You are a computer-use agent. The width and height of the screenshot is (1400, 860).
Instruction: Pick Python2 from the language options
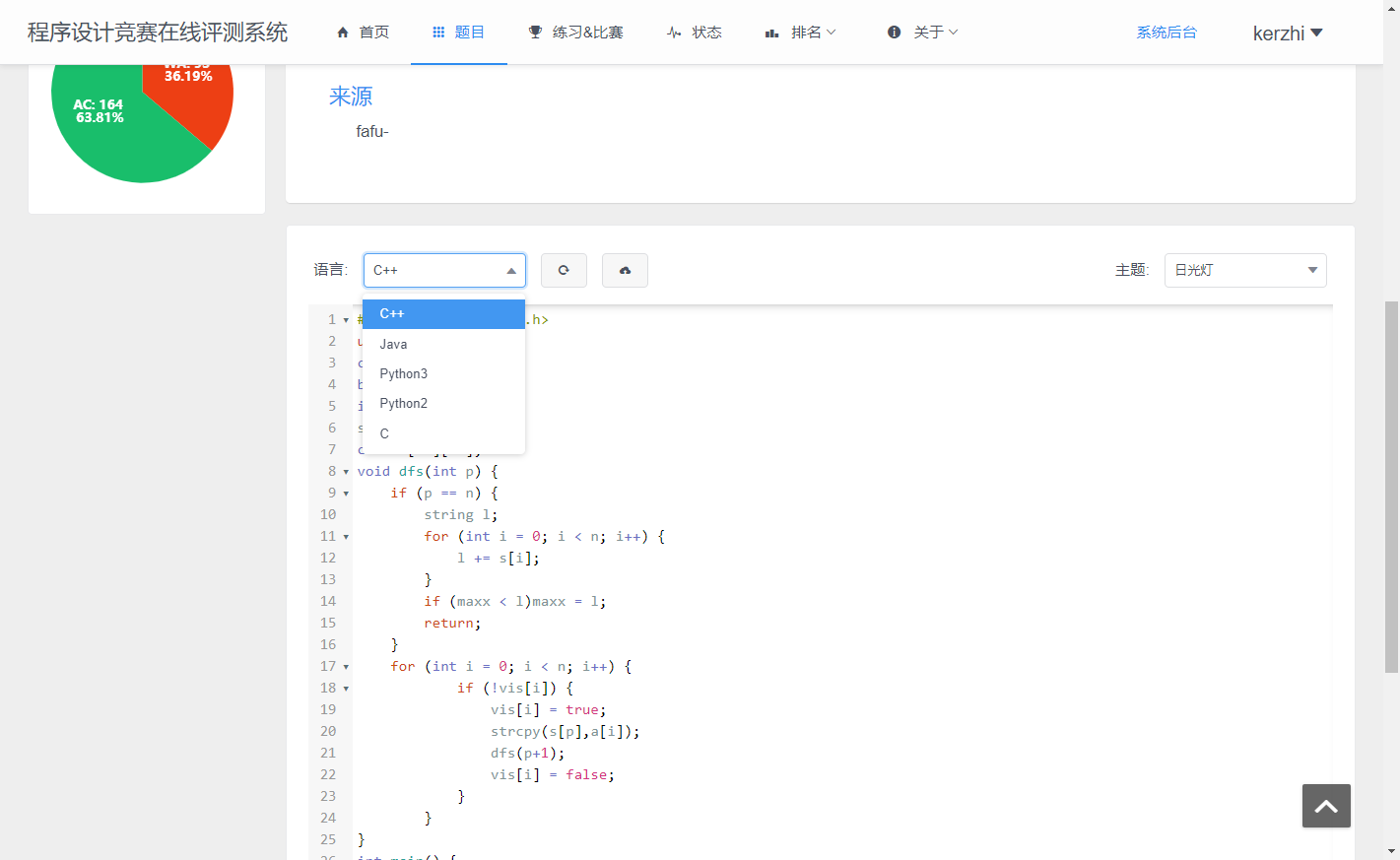[x=404, y=403]
